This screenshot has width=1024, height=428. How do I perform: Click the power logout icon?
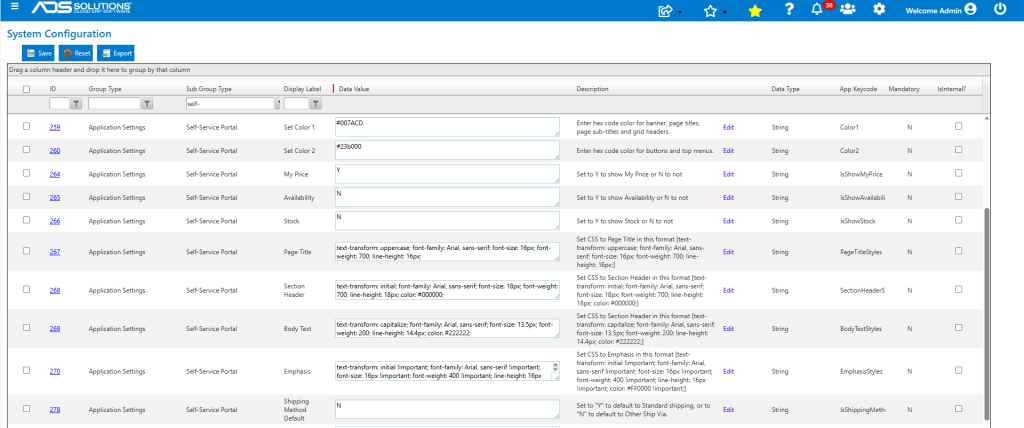point(1000,9)
